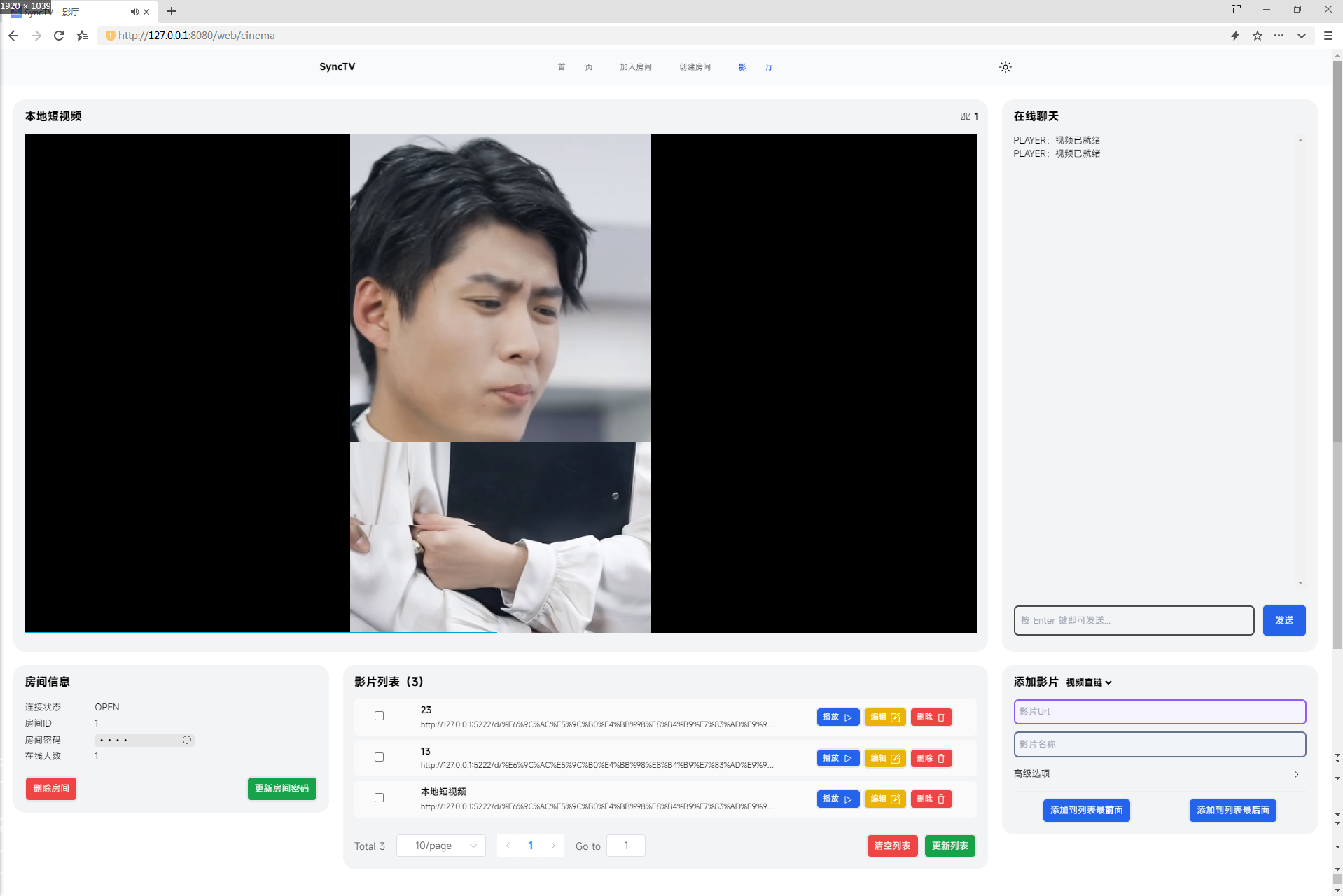
Task: Click the browser reload page icon
Action: pyautogui.click(x=59, y=36)
